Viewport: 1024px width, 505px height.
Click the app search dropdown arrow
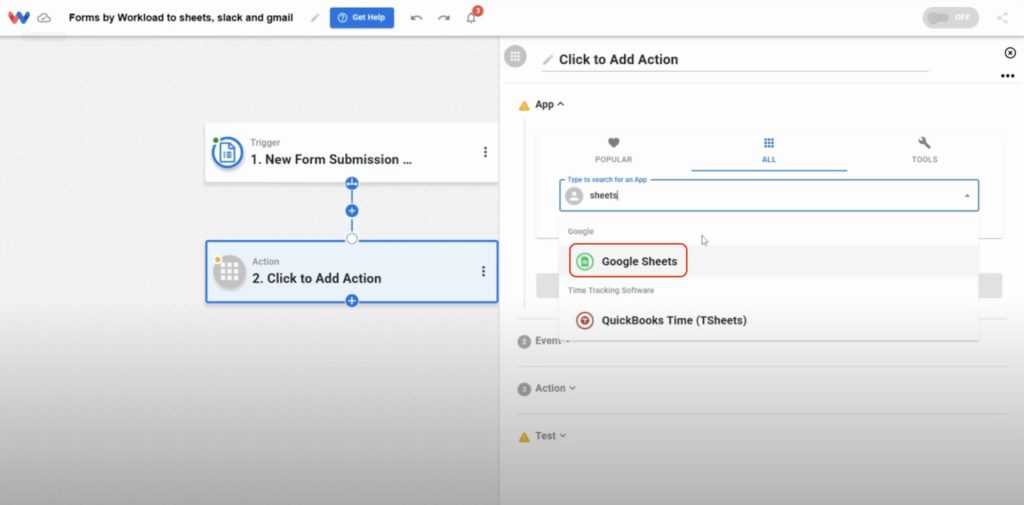(967, 196)
